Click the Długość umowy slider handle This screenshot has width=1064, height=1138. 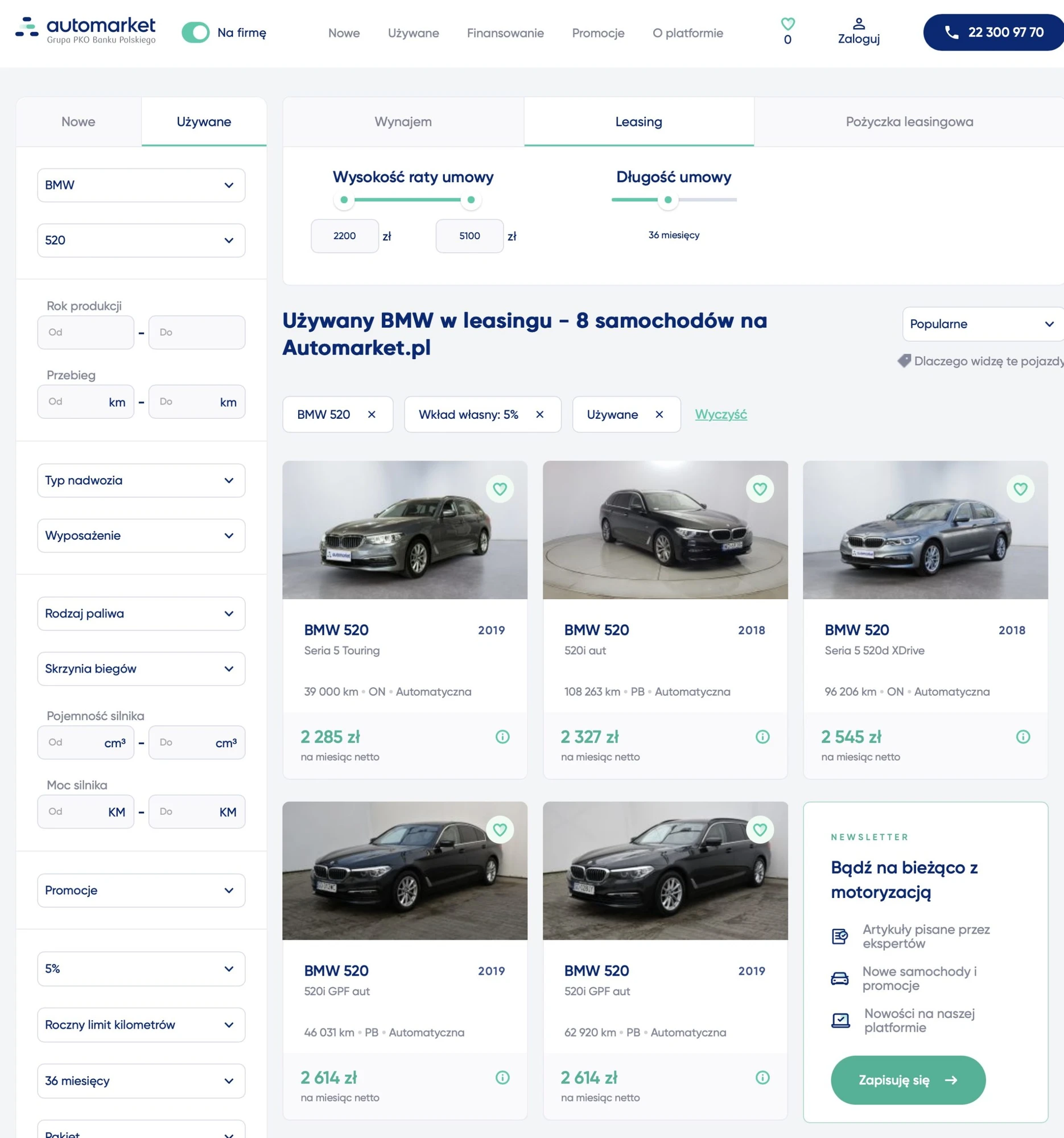667,200
